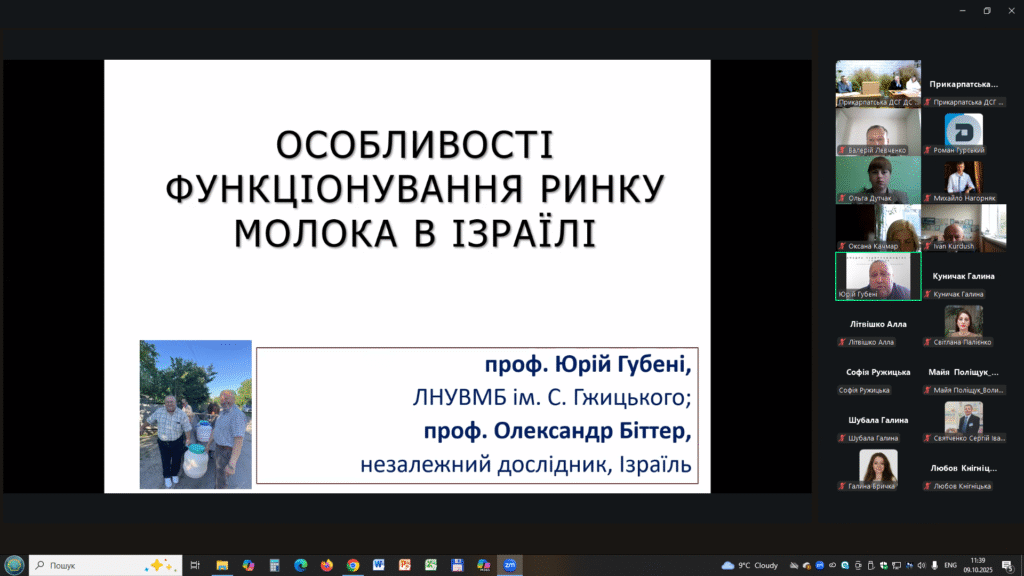Click the presenters' photo on the slide
Viewport: 1024px width, 576px height.
[195, 414]
